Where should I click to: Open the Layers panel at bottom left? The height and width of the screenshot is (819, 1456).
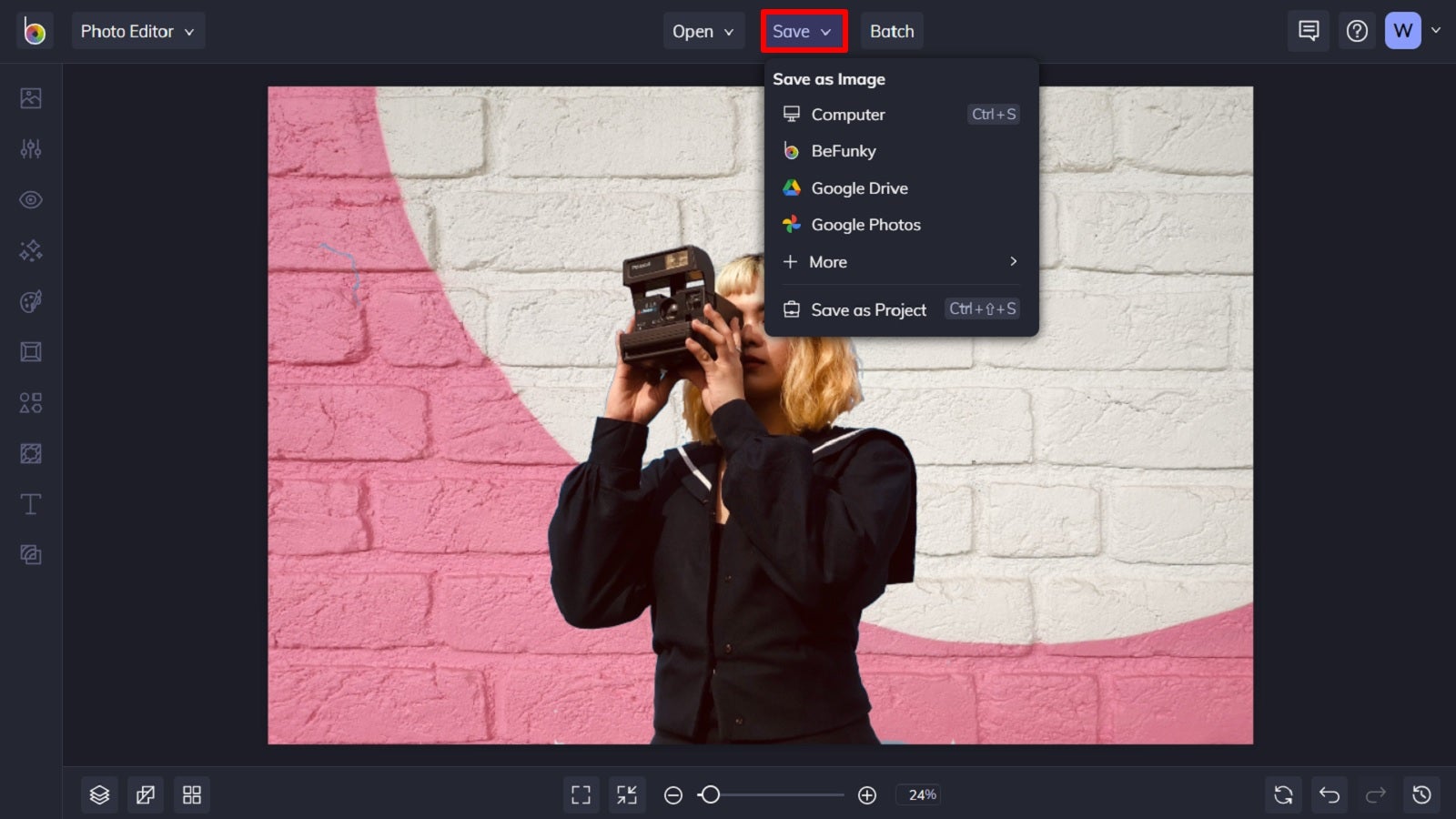click(99, 794)
